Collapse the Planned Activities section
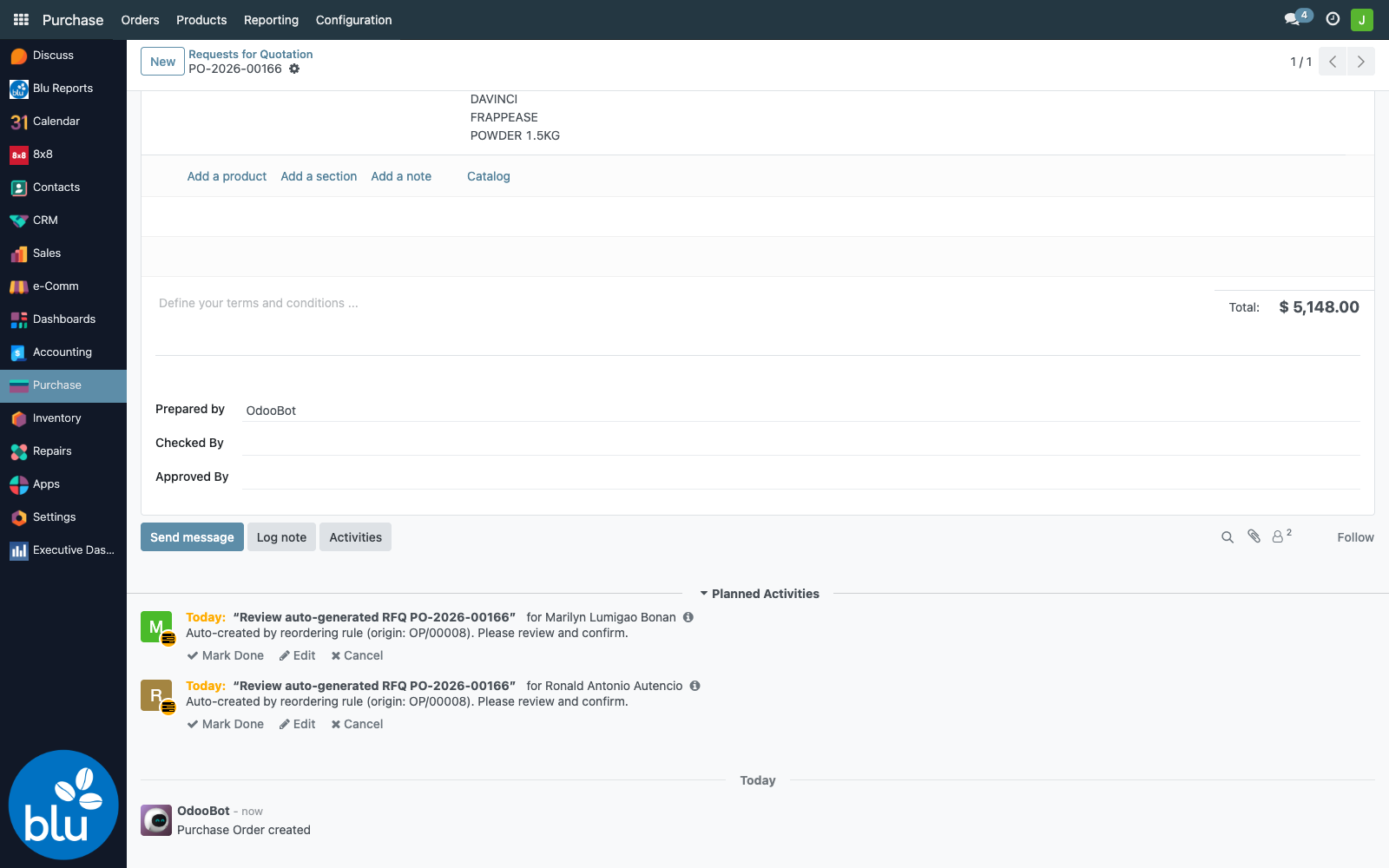Screen dimensions: 1389x868 coord(760,594)
